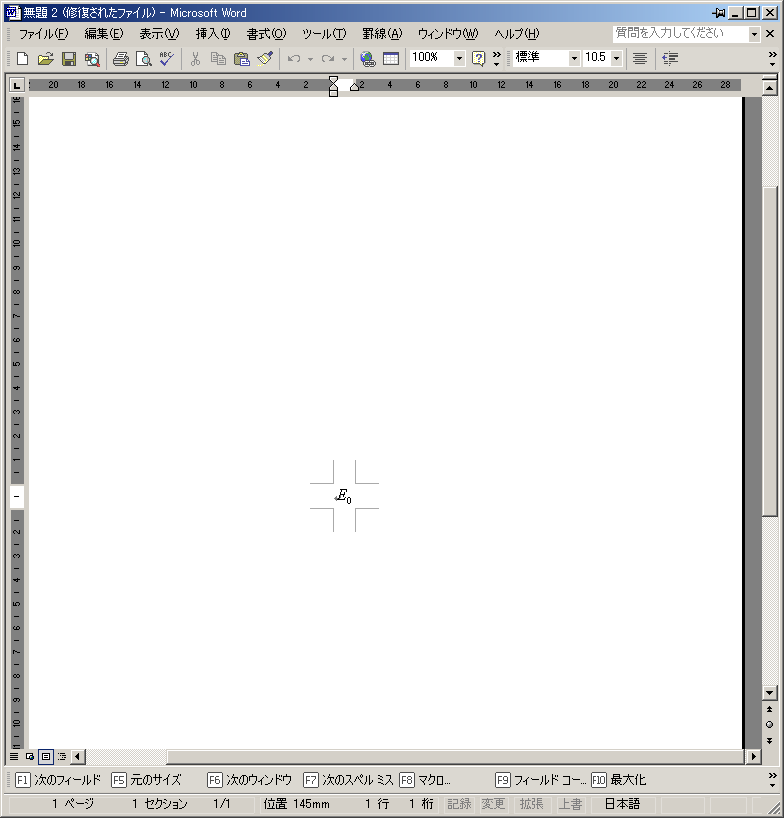The image size is (784, 818).
Task: Click the F8 マクロ button
Action: pyautogui.click(x=425, y=780)
